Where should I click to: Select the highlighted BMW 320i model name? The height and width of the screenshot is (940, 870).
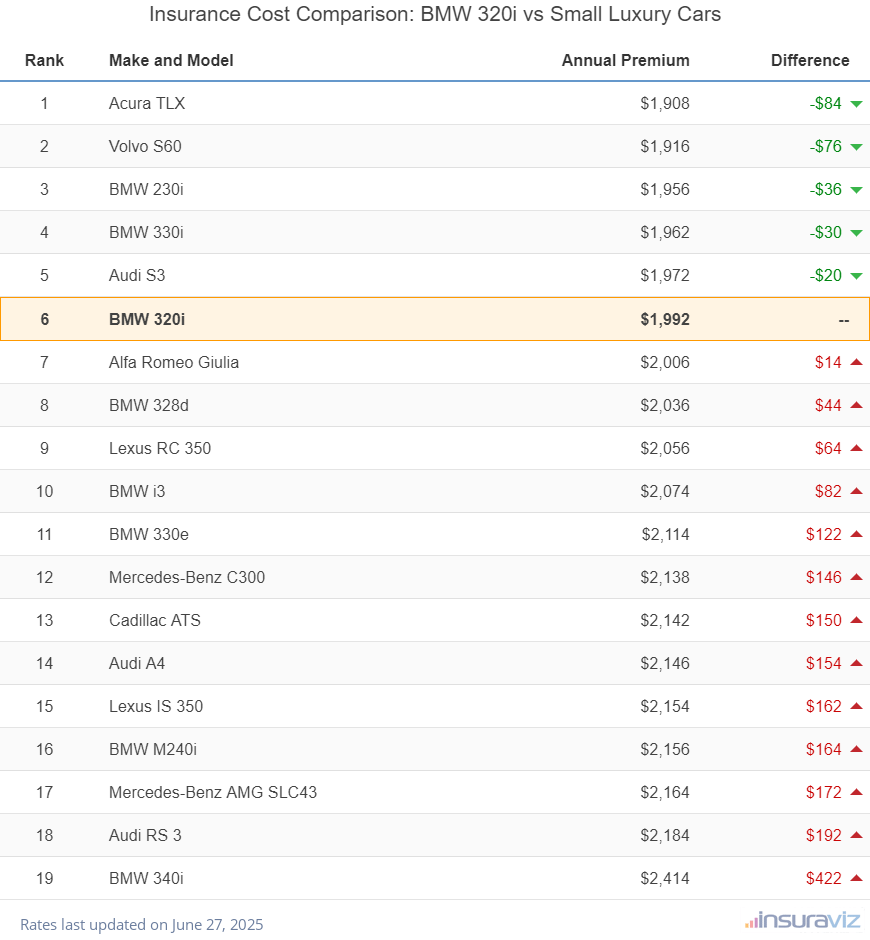(x=147, y=319)
